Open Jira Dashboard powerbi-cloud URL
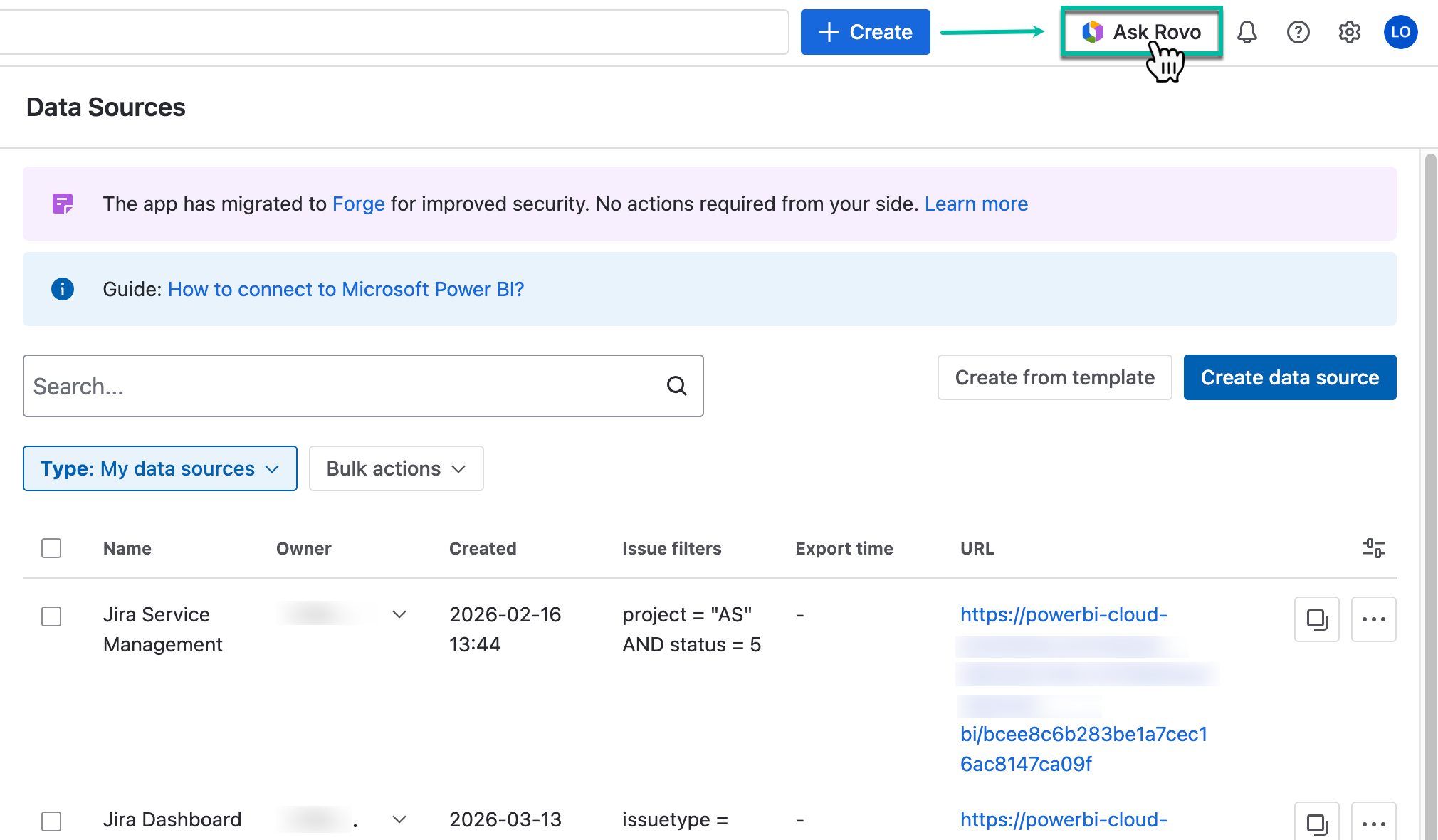Viewport: 1438px width, 840px height. (1064, 819)
